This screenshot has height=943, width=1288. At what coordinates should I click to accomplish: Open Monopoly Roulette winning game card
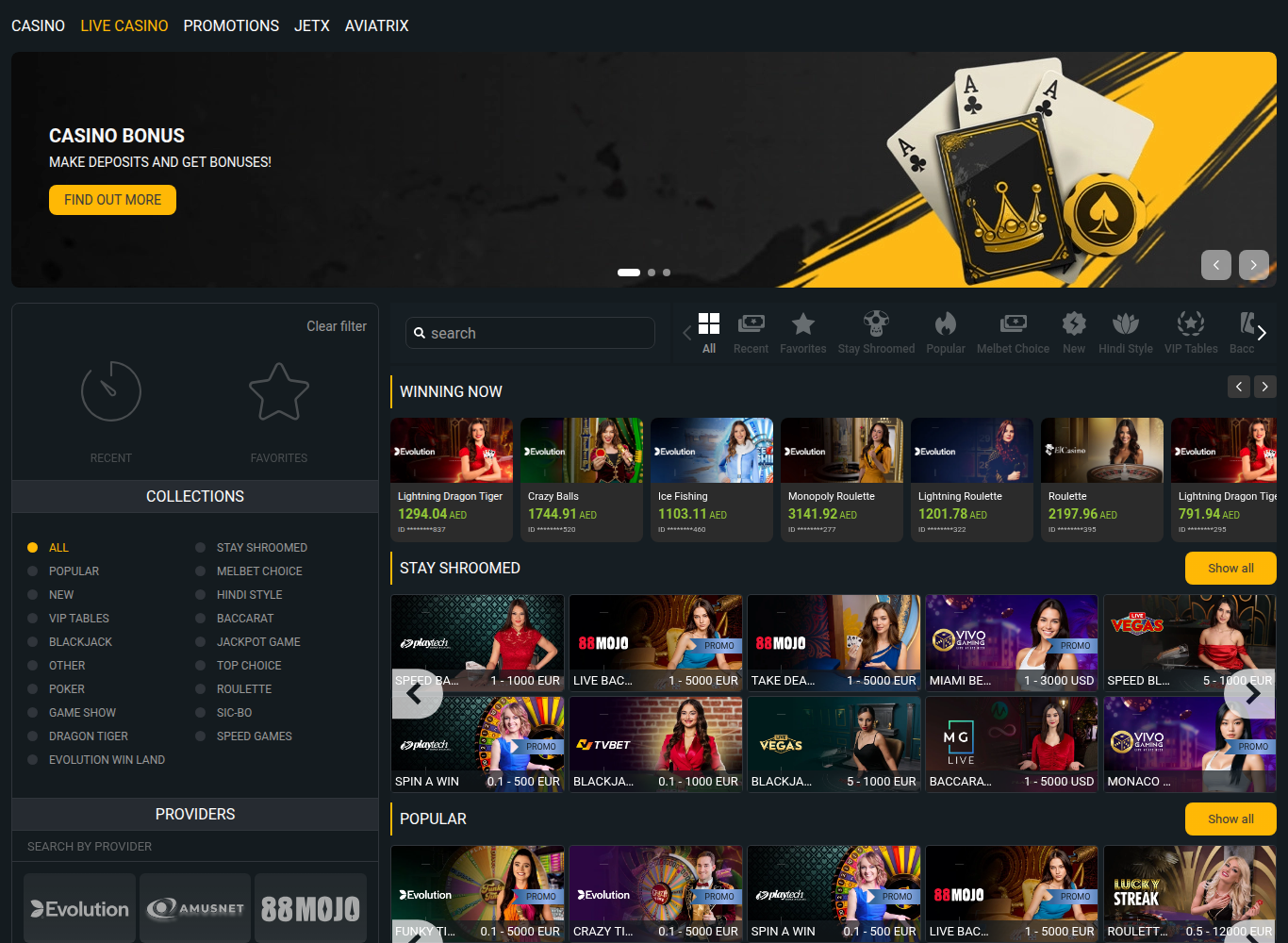pos(842,480)
